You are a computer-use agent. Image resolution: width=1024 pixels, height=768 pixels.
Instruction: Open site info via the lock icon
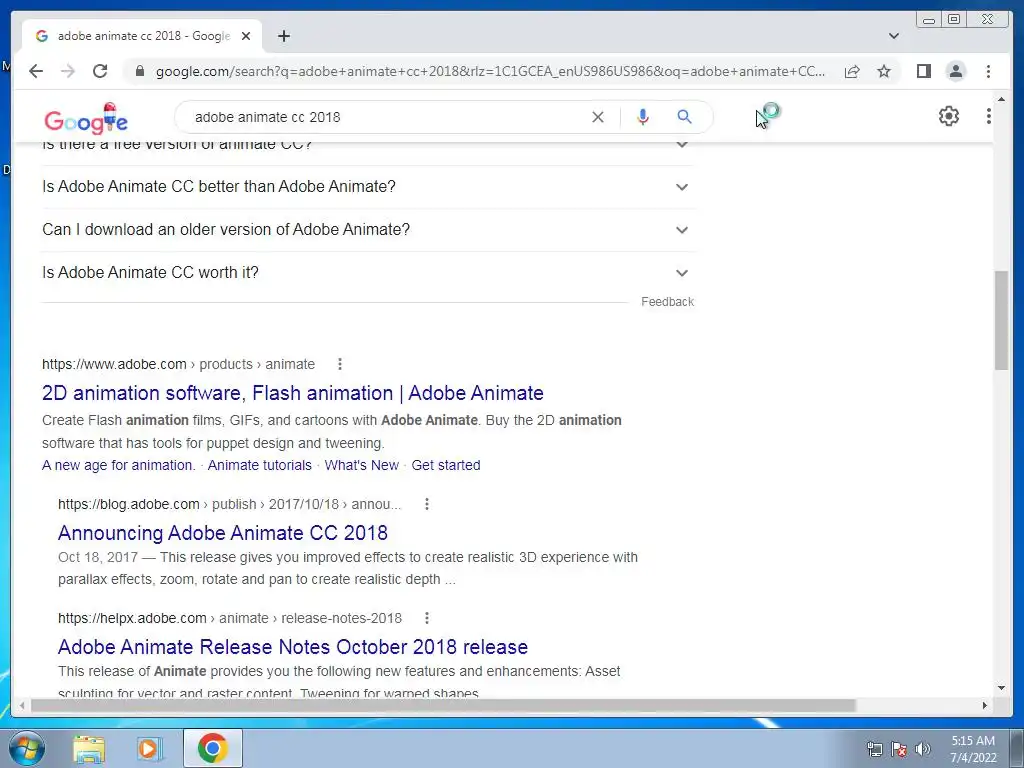click(139, 71)
